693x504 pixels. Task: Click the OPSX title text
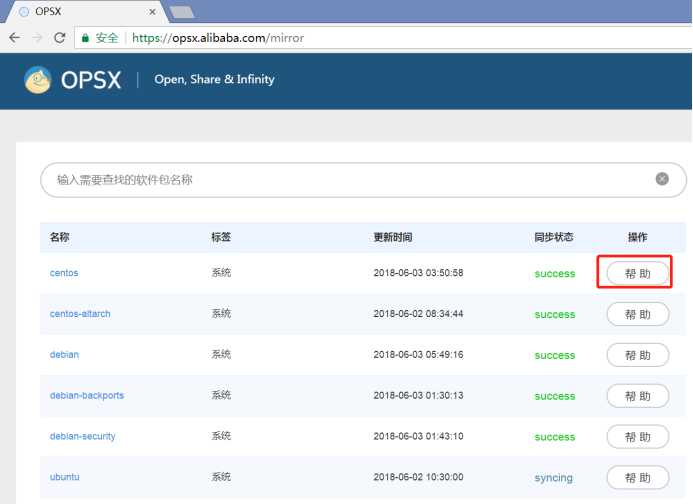click(x=91, y=80)
